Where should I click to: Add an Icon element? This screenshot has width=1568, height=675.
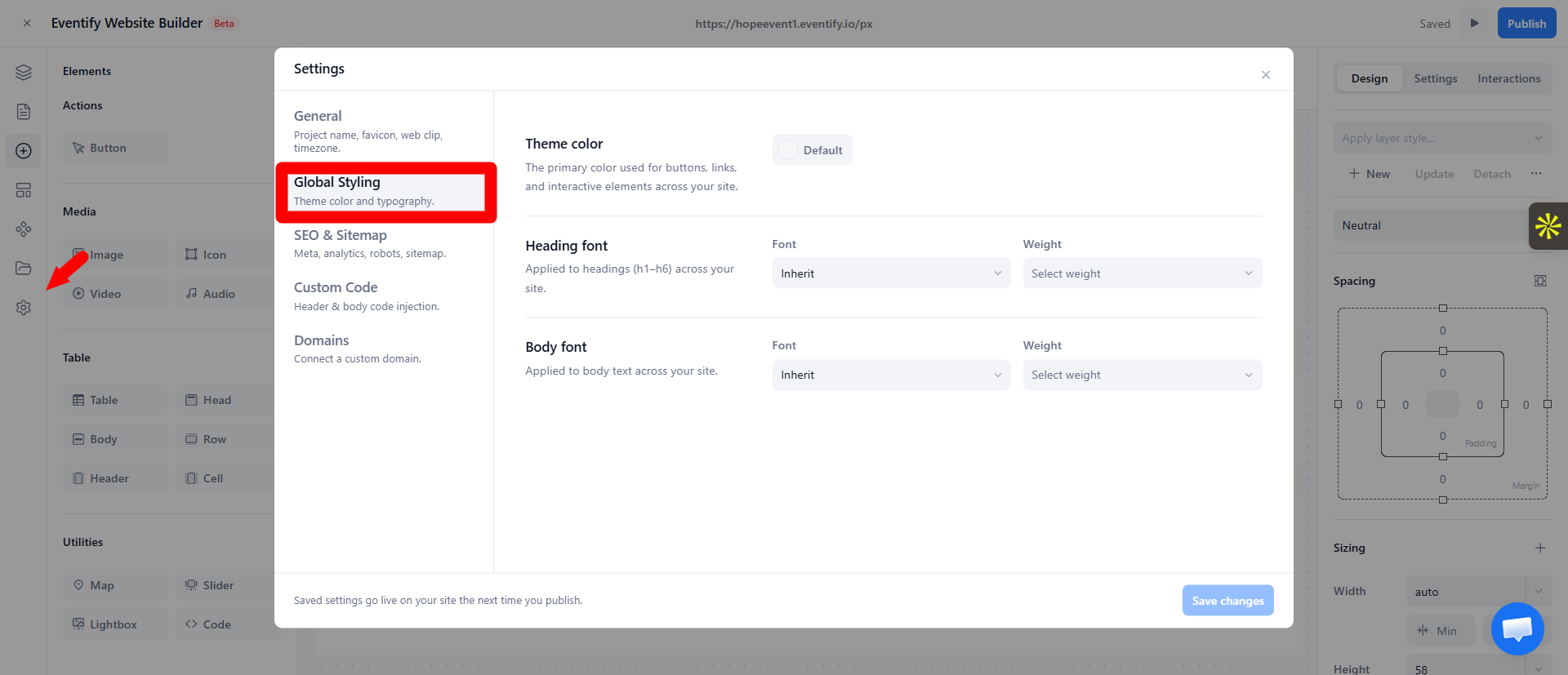click(x=225, y=255)
